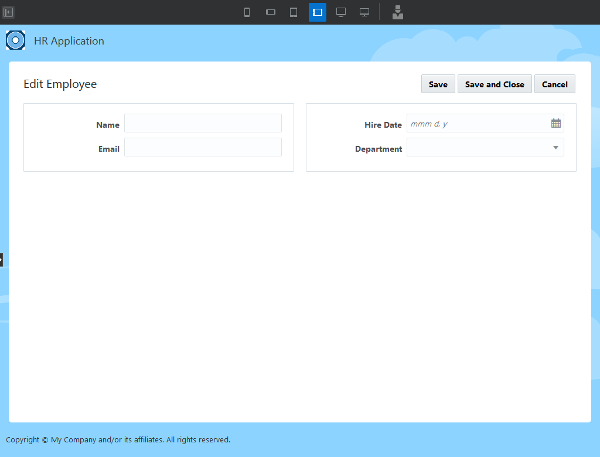Click the HR Application title
The height and width of the screenshot is (457, 600).
click(x=69, y=41)
